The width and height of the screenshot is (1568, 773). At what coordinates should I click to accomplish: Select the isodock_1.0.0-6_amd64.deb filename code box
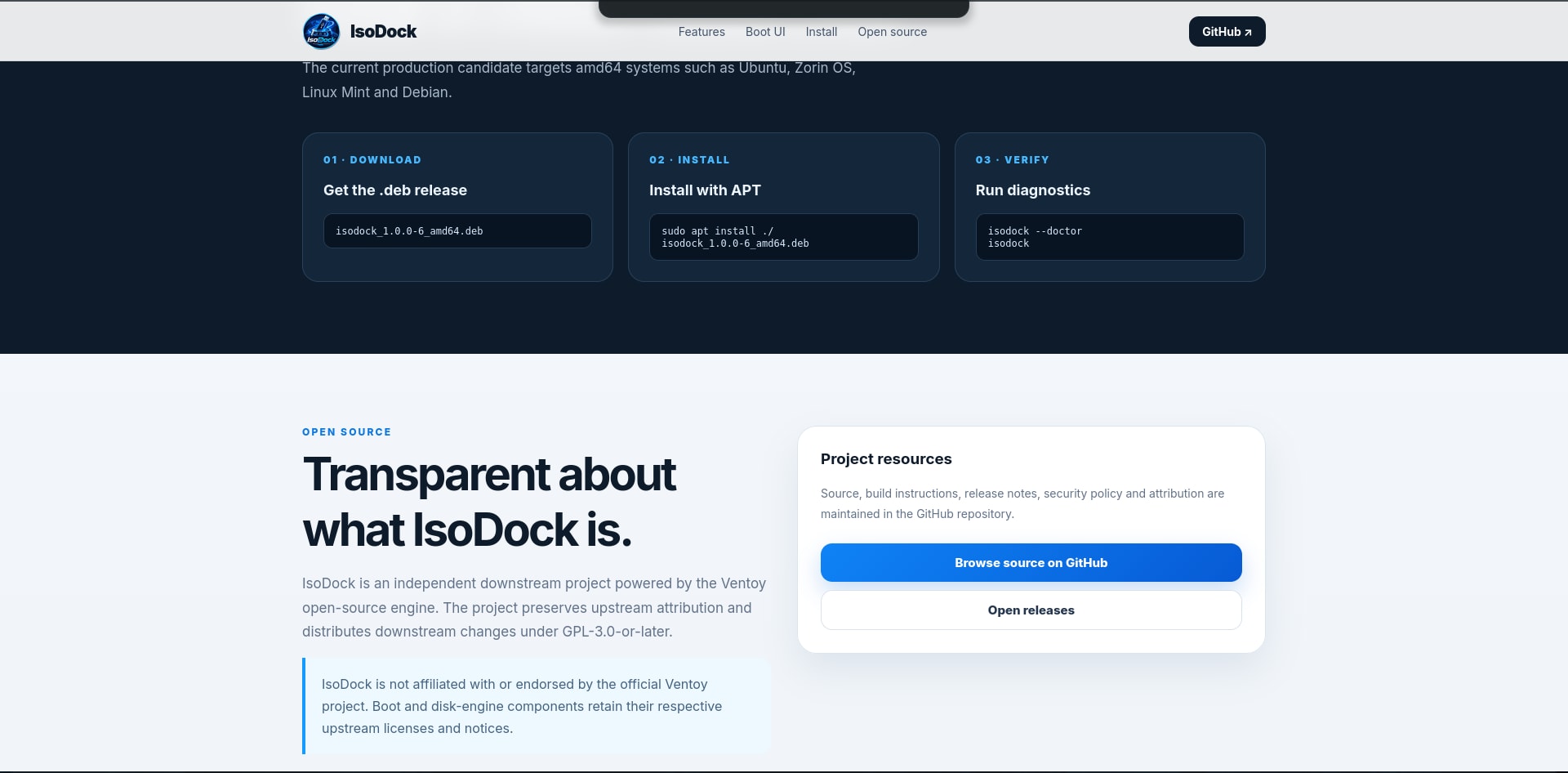tap(457, 231)
